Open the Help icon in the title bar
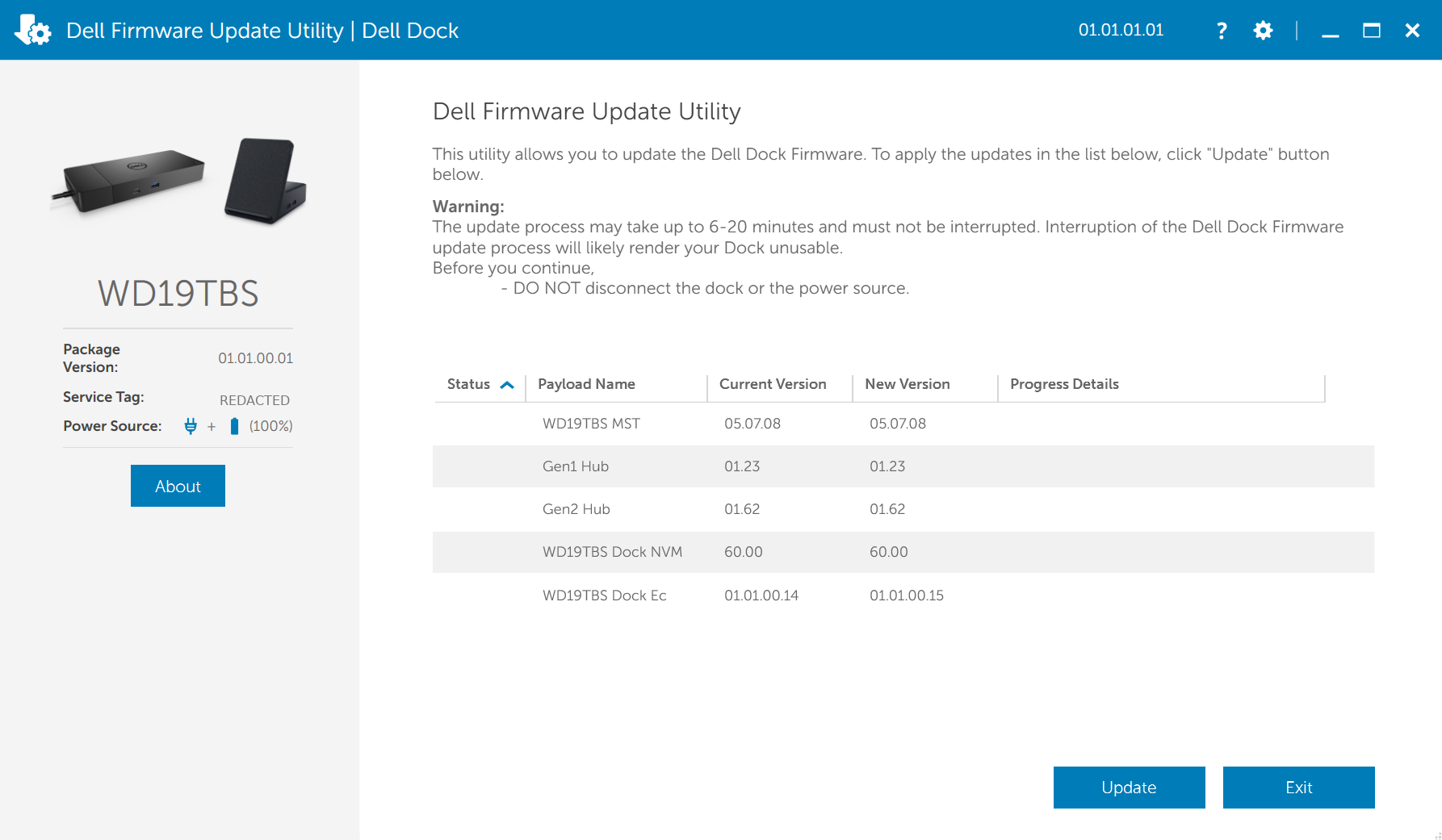Screen dimensions: 1442x840 [1222, 30]
